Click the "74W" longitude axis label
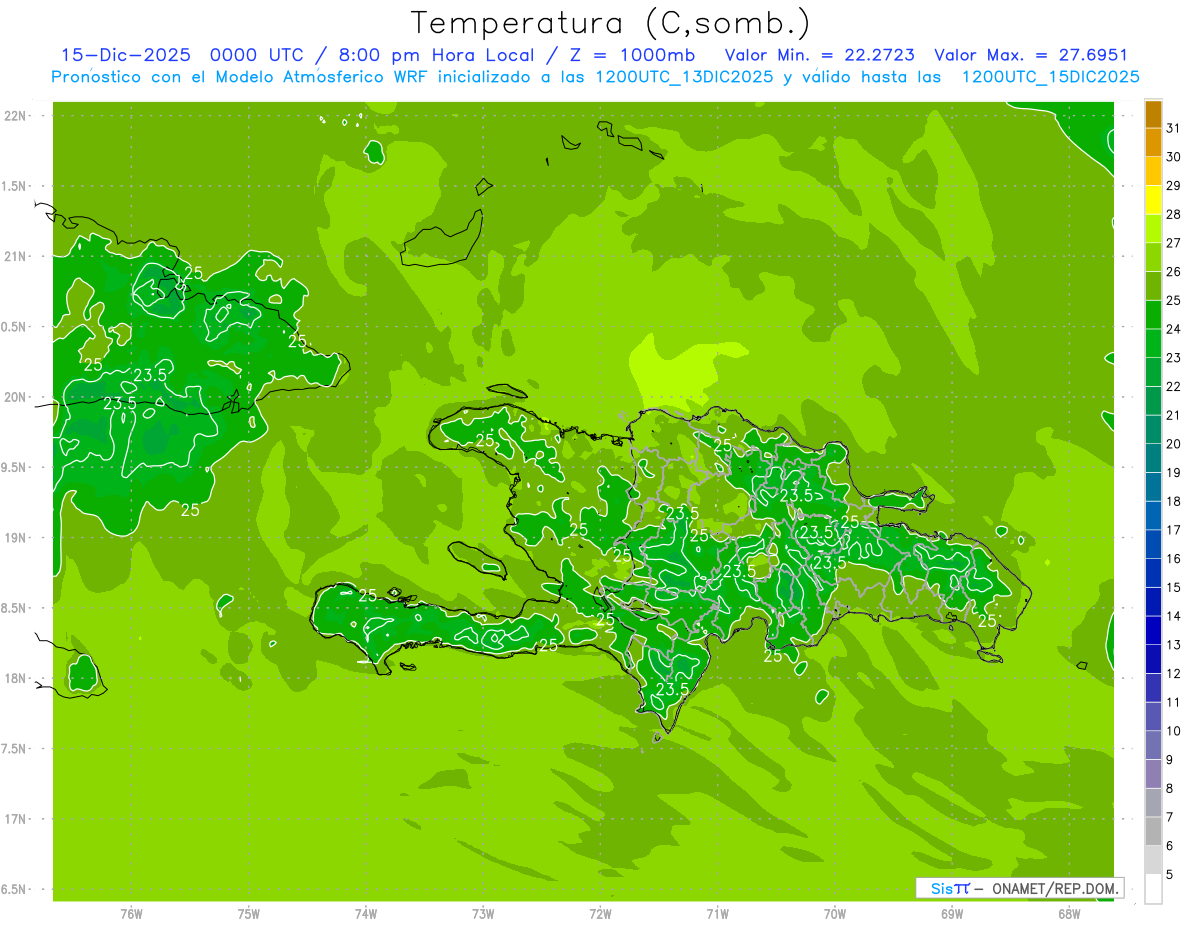Image resolution: width=1200 pixels, height=927 pixels. [366, 914]
